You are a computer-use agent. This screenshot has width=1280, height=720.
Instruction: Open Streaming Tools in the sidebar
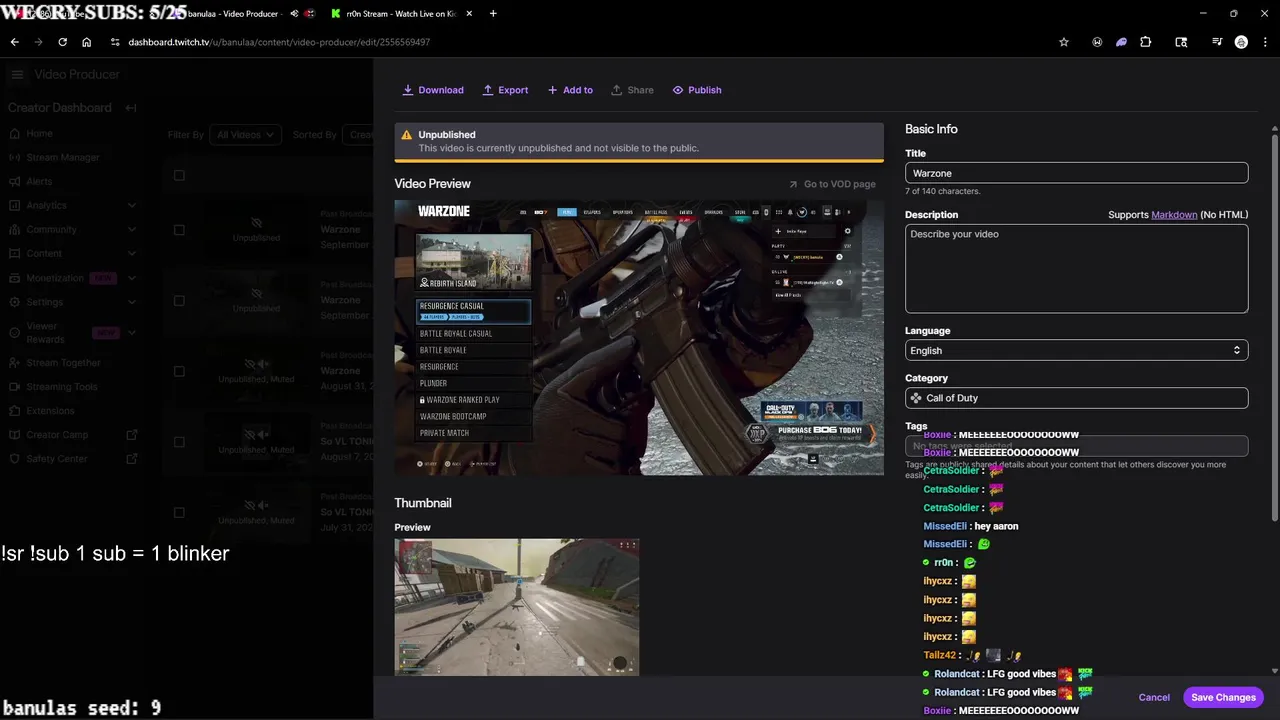pyautogui.click(x=61, y=387)
